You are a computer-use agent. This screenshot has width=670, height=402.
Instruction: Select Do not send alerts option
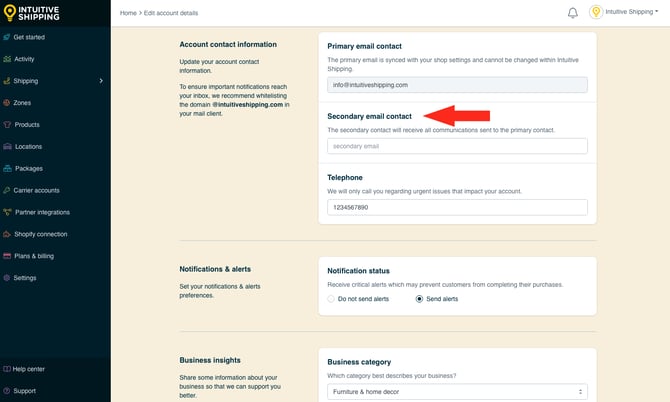331,299
